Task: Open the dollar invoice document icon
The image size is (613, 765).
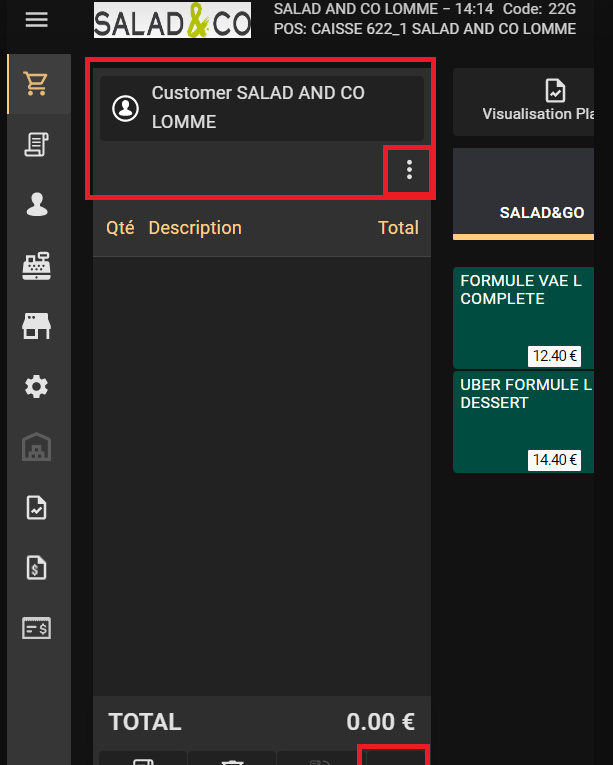Action: (37, 568)
